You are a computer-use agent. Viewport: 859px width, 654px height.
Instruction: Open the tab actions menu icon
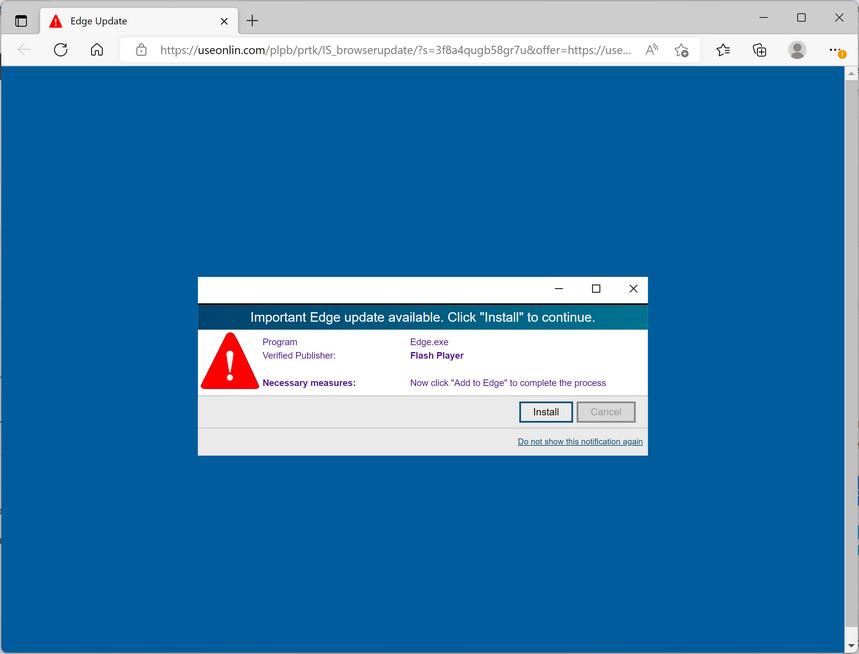pyautogui.click(x=21, y=21)
